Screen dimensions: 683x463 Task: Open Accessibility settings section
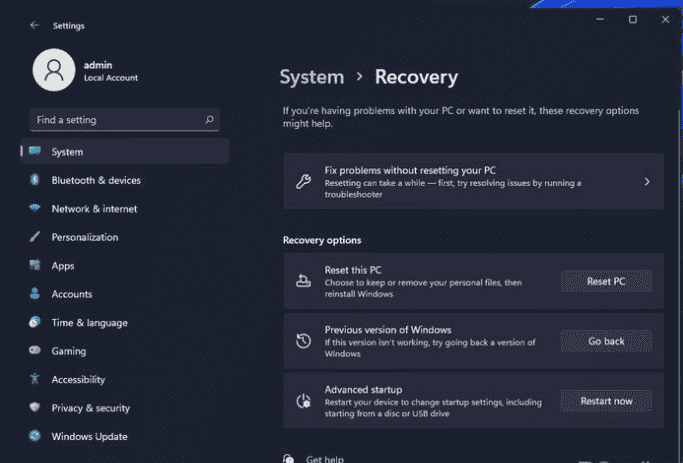click(78, 380)
